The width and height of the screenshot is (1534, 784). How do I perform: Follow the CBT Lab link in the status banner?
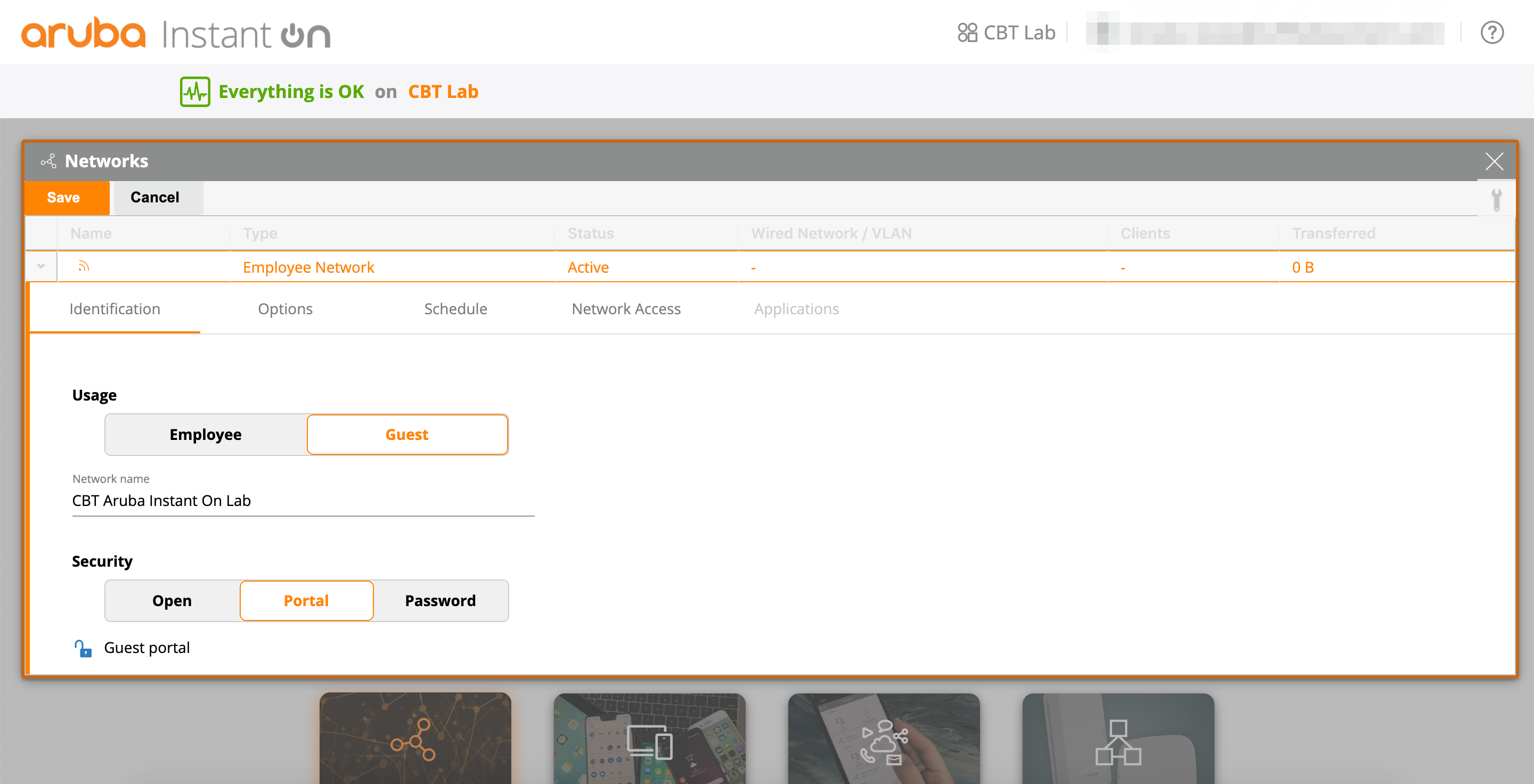pyautogui.click(x=443, y=91)
